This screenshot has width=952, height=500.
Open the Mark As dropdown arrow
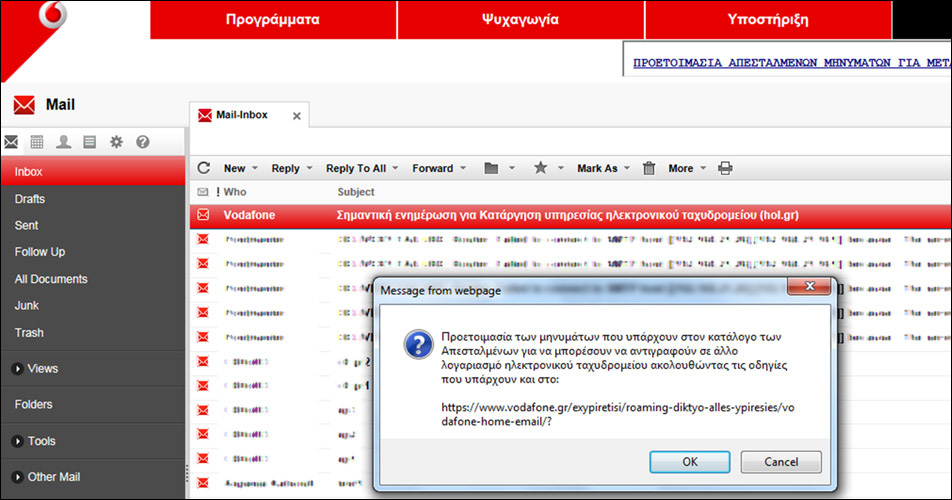[x=627, y=168]
